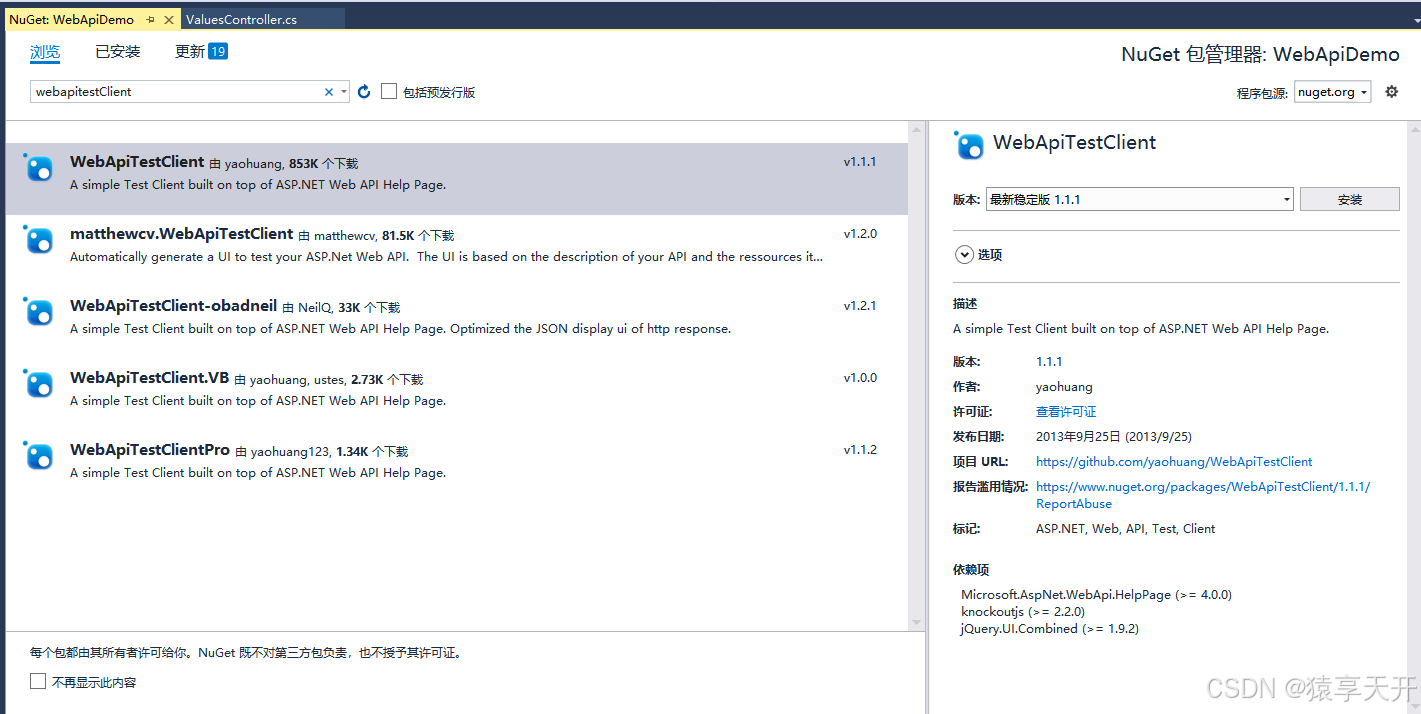Close the NuGet: WebApiDemo tab
Image resolution: width=1421 pixels, height=714 pixels.
point(168,19)
